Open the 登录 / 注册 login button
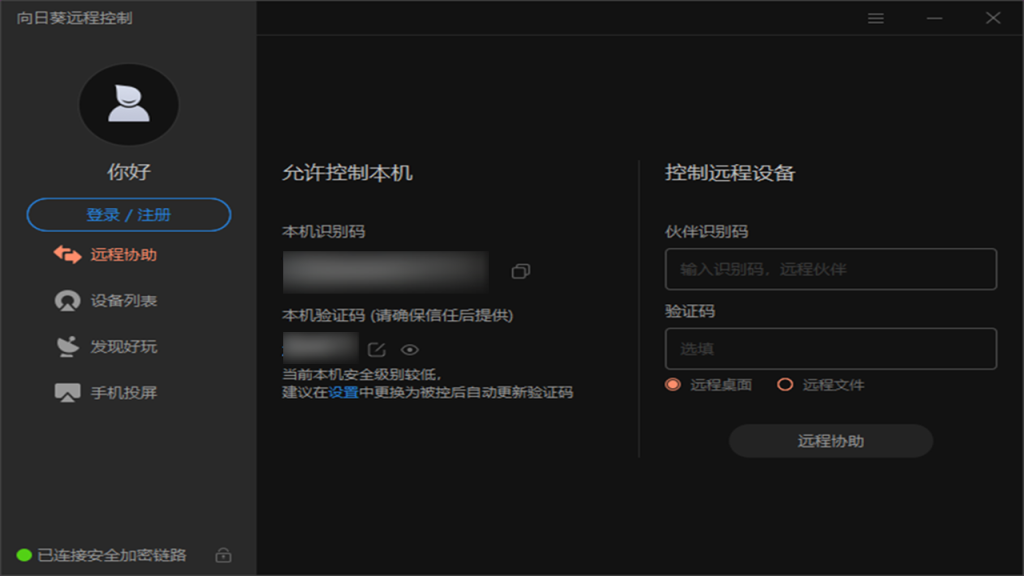 (129, 215)
